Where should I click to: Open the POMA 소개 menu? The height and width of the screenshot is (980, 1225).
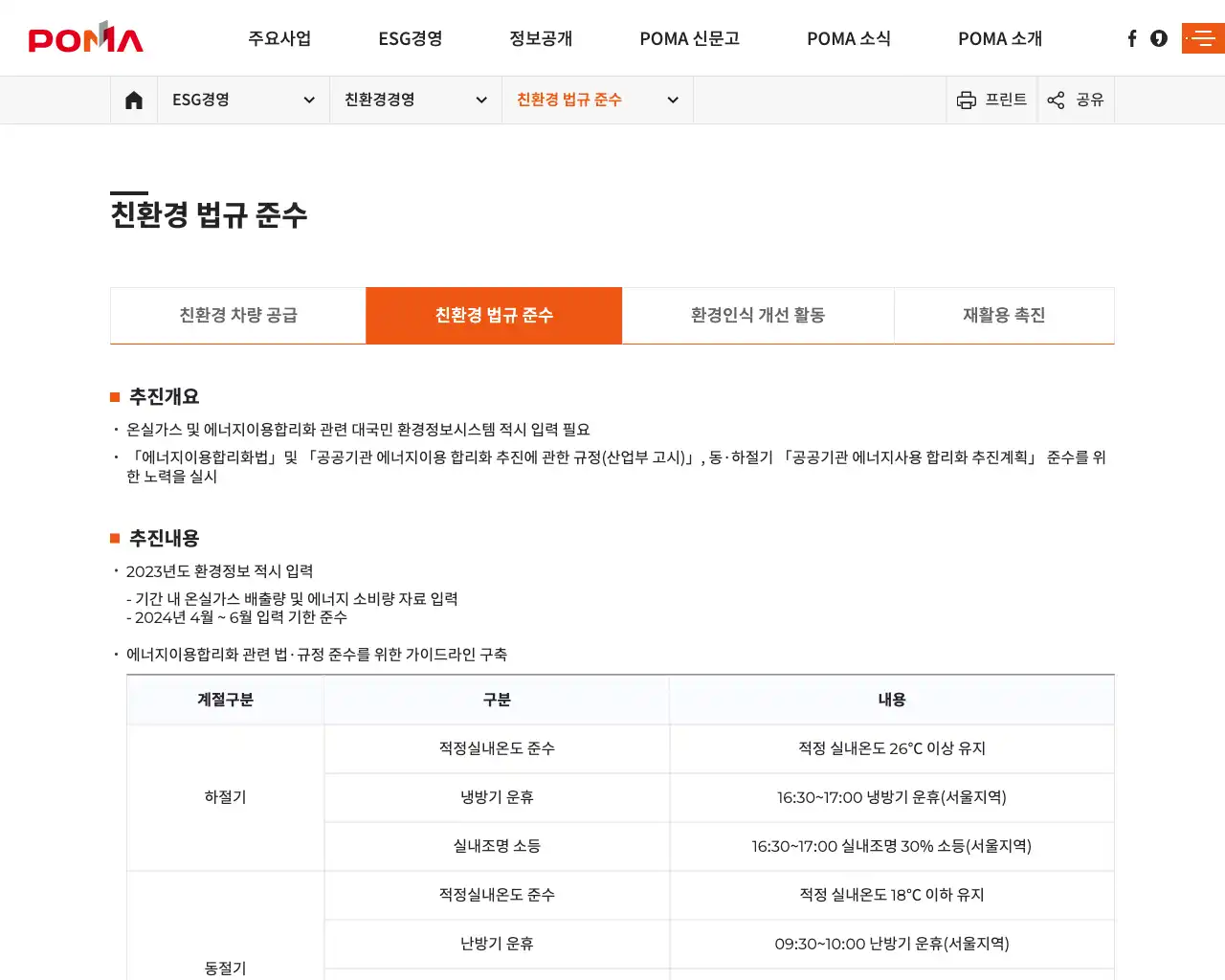pyautogui.click(x=1000, y=38)
